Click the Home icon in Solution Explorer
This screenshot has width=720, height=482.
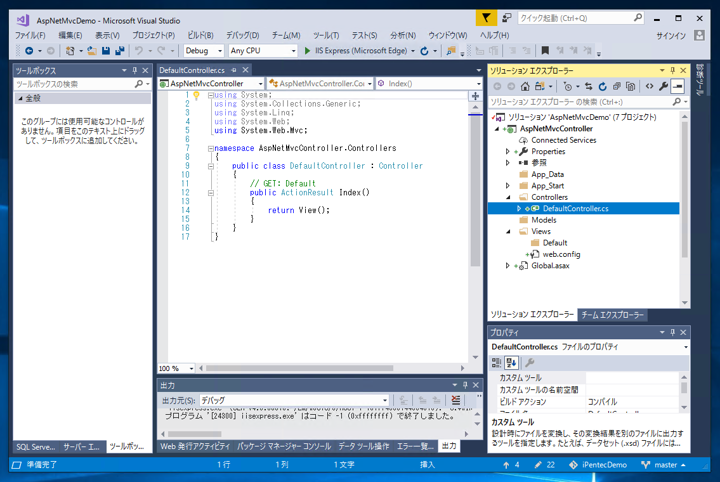coord(525,86)
